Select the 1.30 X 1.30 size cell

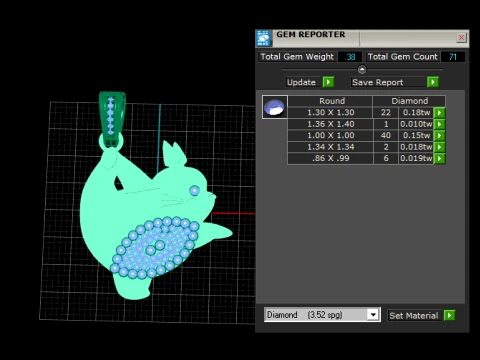pos(330,113)
